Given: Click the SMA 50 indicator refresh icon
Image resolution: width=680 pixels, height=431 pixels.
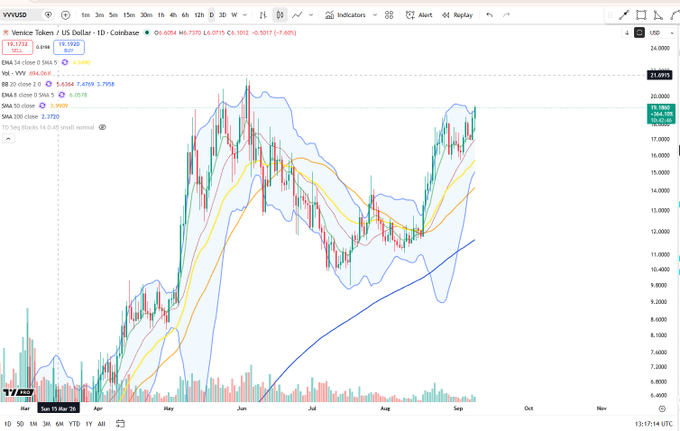Looking at the screenshot, I should click(x=42, y=106).
